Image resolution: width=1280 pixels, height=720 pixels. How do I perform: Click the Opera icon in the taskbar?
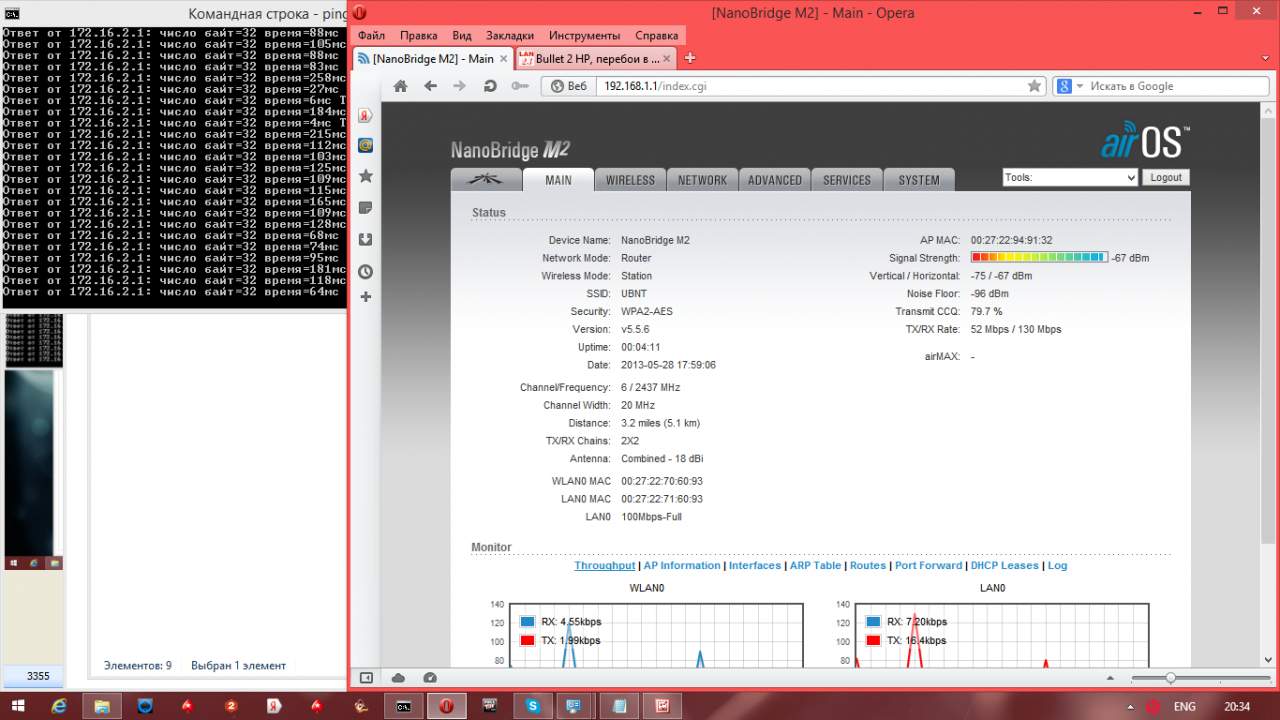[446, 706]
